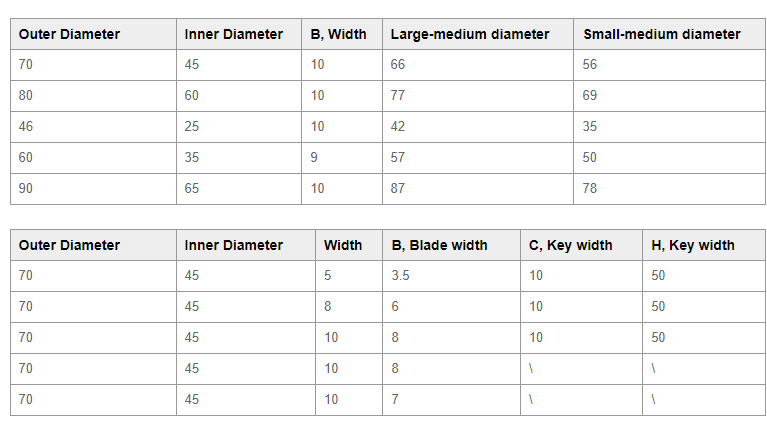Click the 'H, Key width' column header
Screen dimensions: 767x426
pyautogui.click(x=692, y=245)
